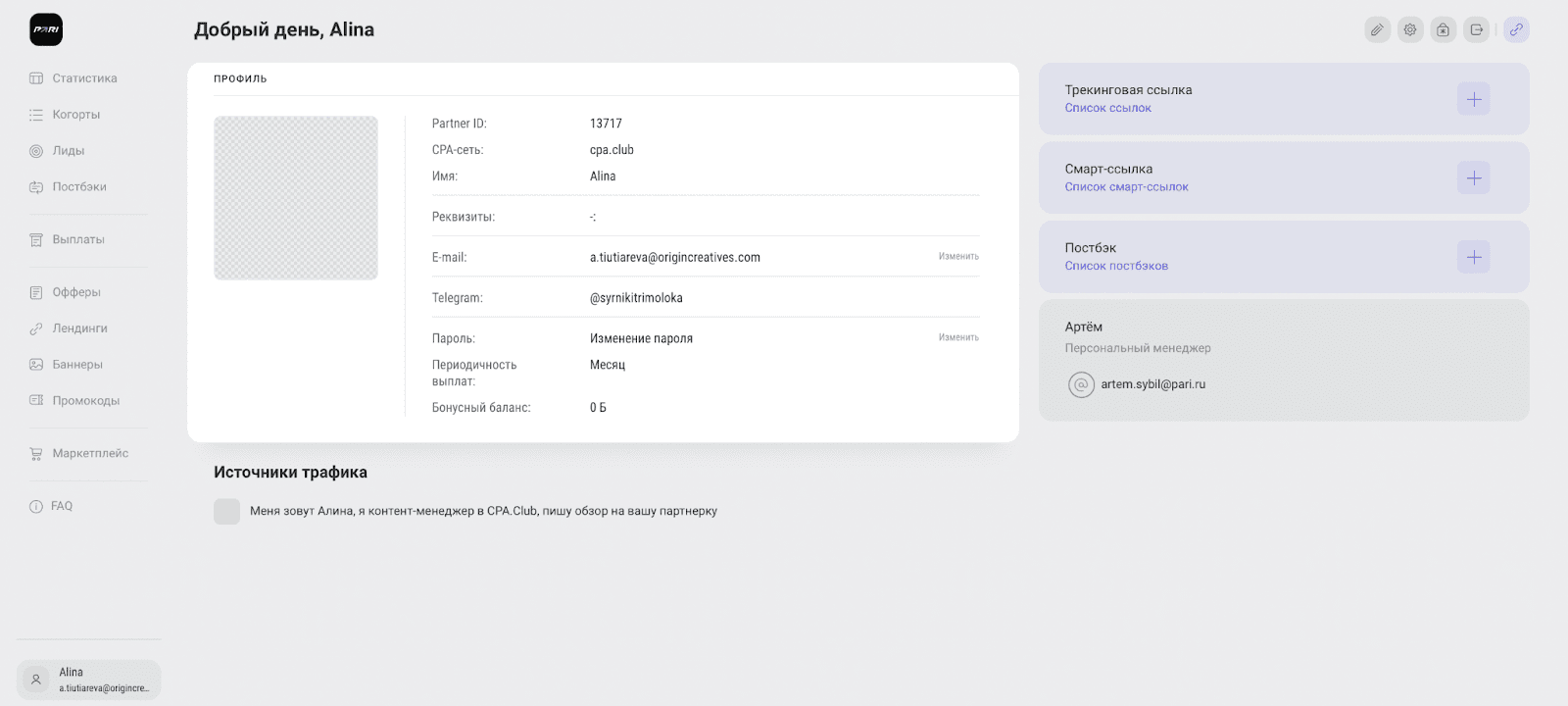Open the Alina account panel
The image size is (1568, 706).
(88, 680)
